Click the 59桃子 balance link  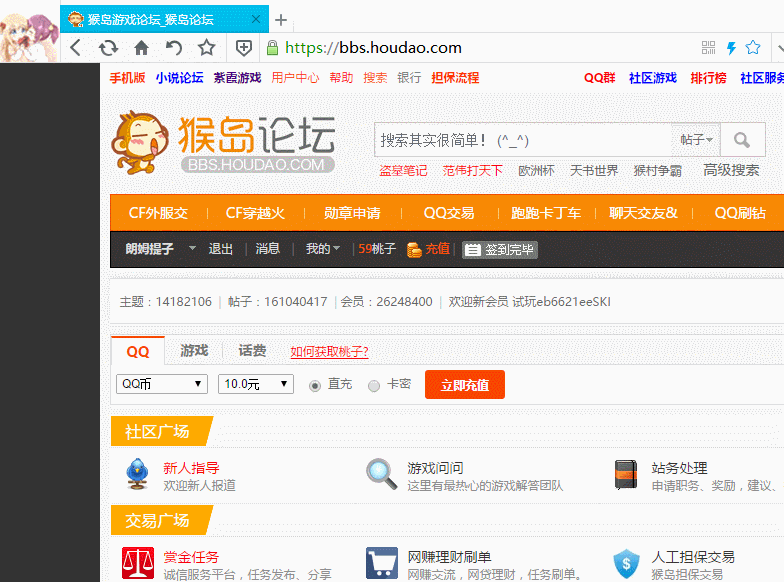(x=377, y=248)
